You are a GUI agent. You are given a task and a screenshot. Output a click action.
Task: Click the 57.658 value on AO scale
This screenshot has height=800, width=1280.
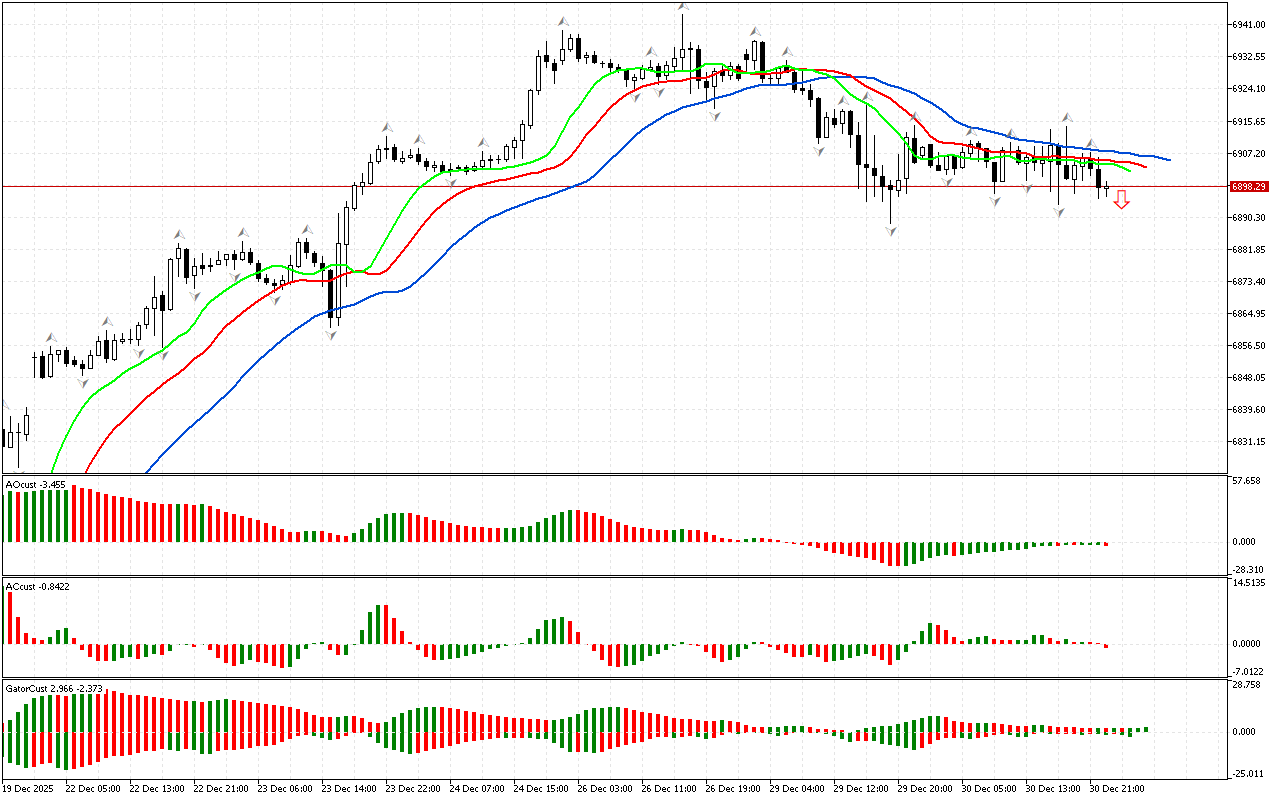coord(1247,481)
